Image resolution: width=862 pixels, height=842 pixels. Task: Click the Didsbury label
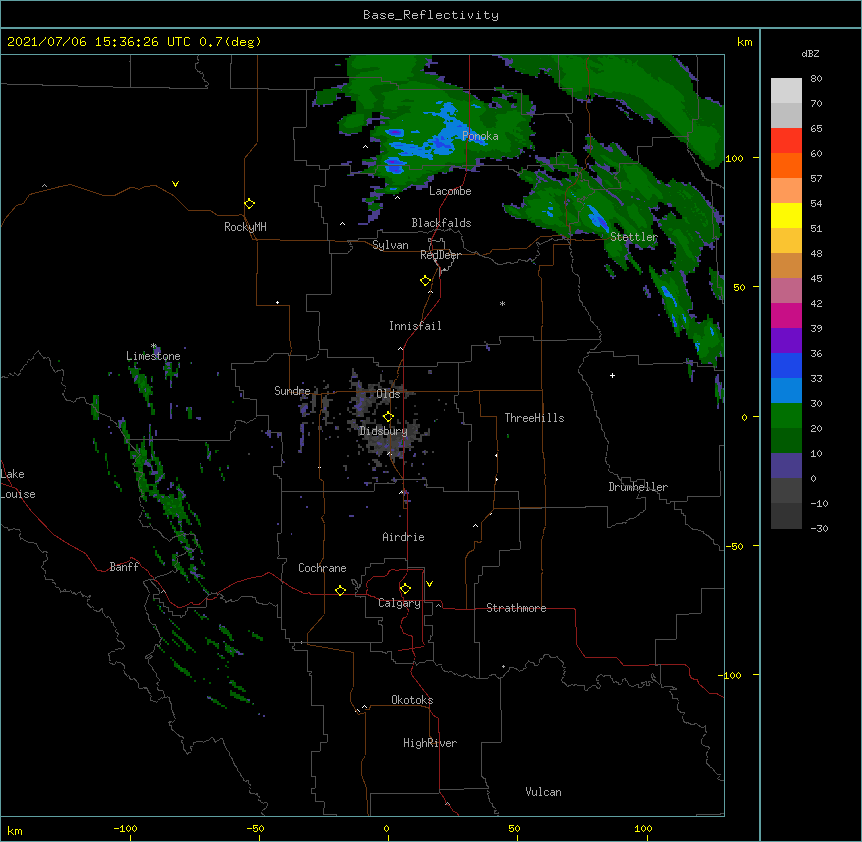click(x=384, y=431)
